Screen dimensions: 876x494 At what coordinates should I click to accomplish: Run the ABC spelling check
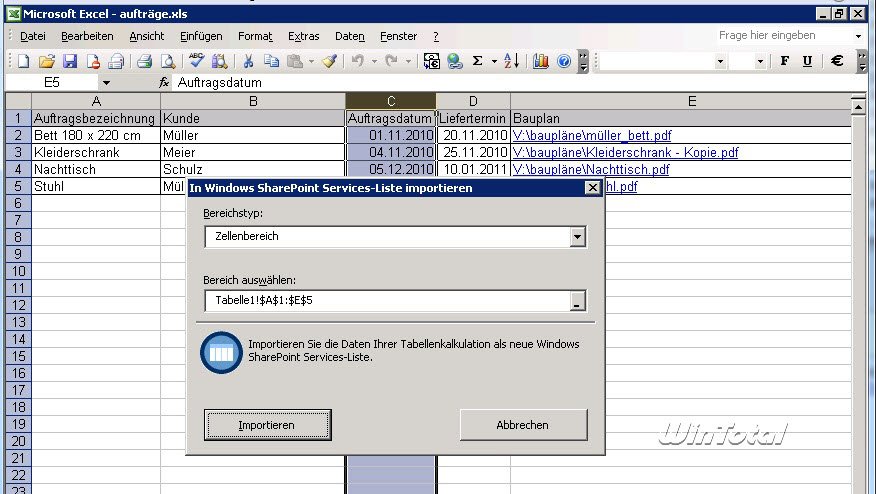[x=197, y=61]
